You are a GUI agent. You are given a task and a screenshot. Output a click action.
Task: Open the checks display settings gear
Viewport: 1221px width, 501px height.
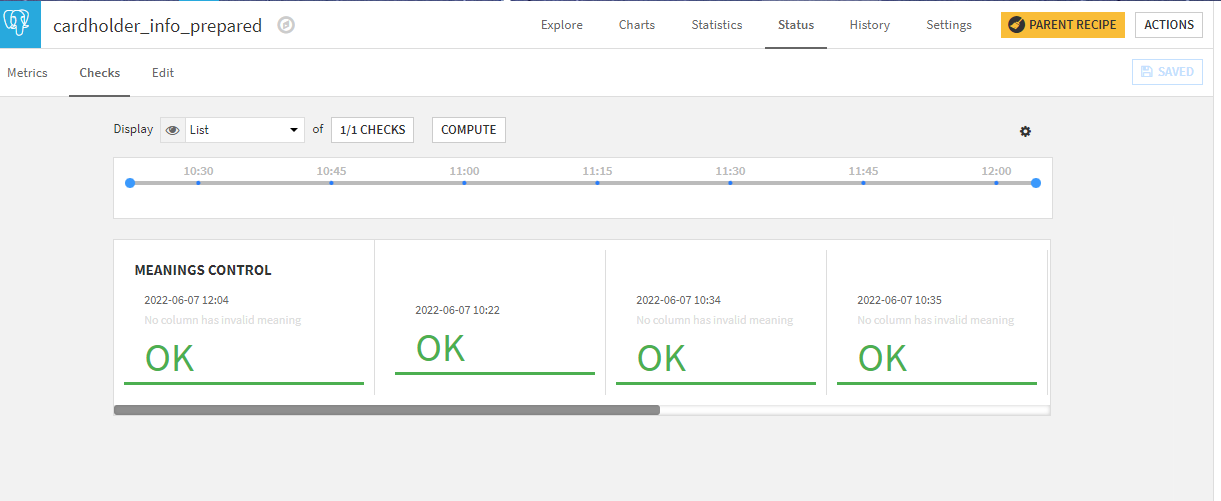1025,131
